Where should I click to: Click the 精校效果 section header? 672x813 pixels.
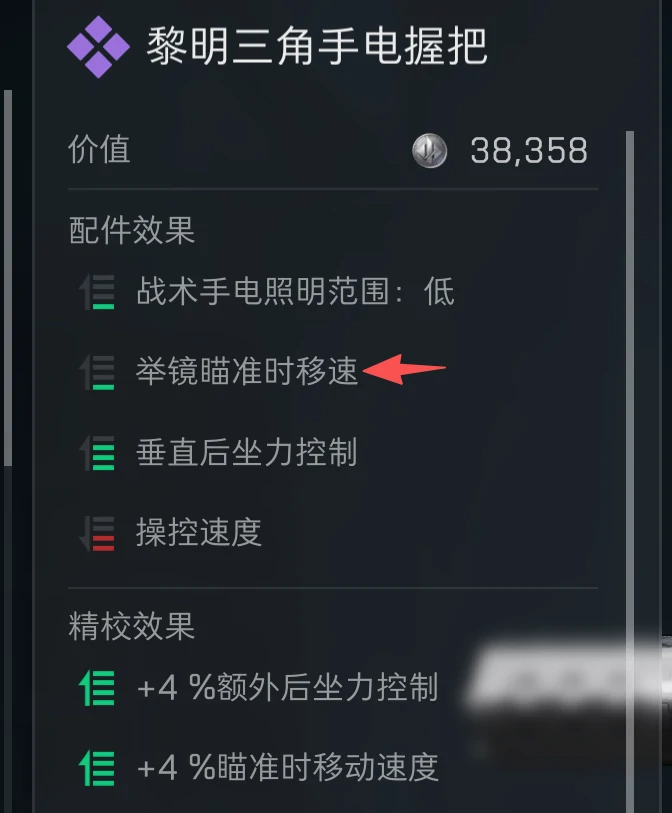132,626
